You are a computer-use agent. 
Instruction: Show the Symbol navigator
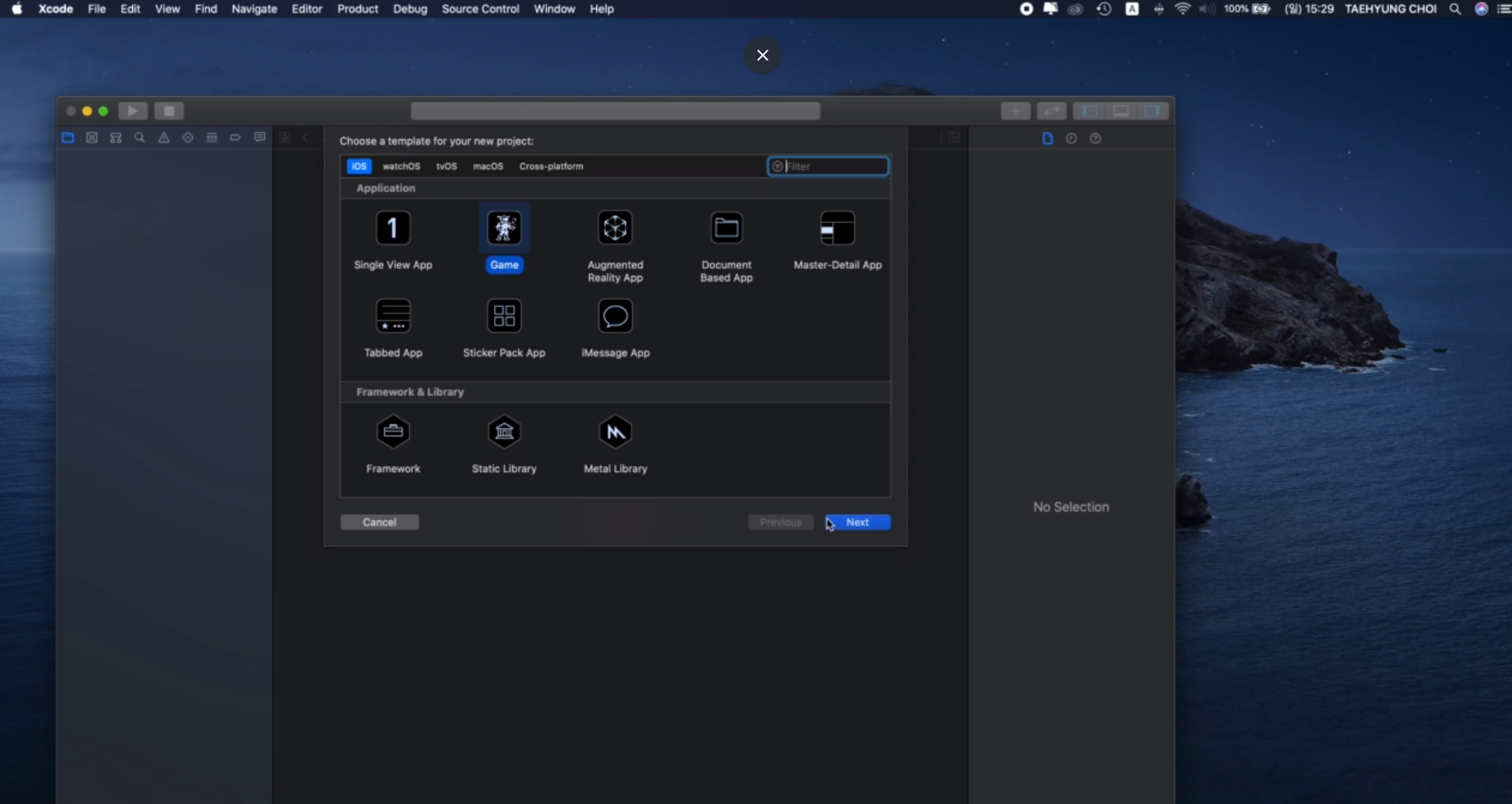[116, 138]
